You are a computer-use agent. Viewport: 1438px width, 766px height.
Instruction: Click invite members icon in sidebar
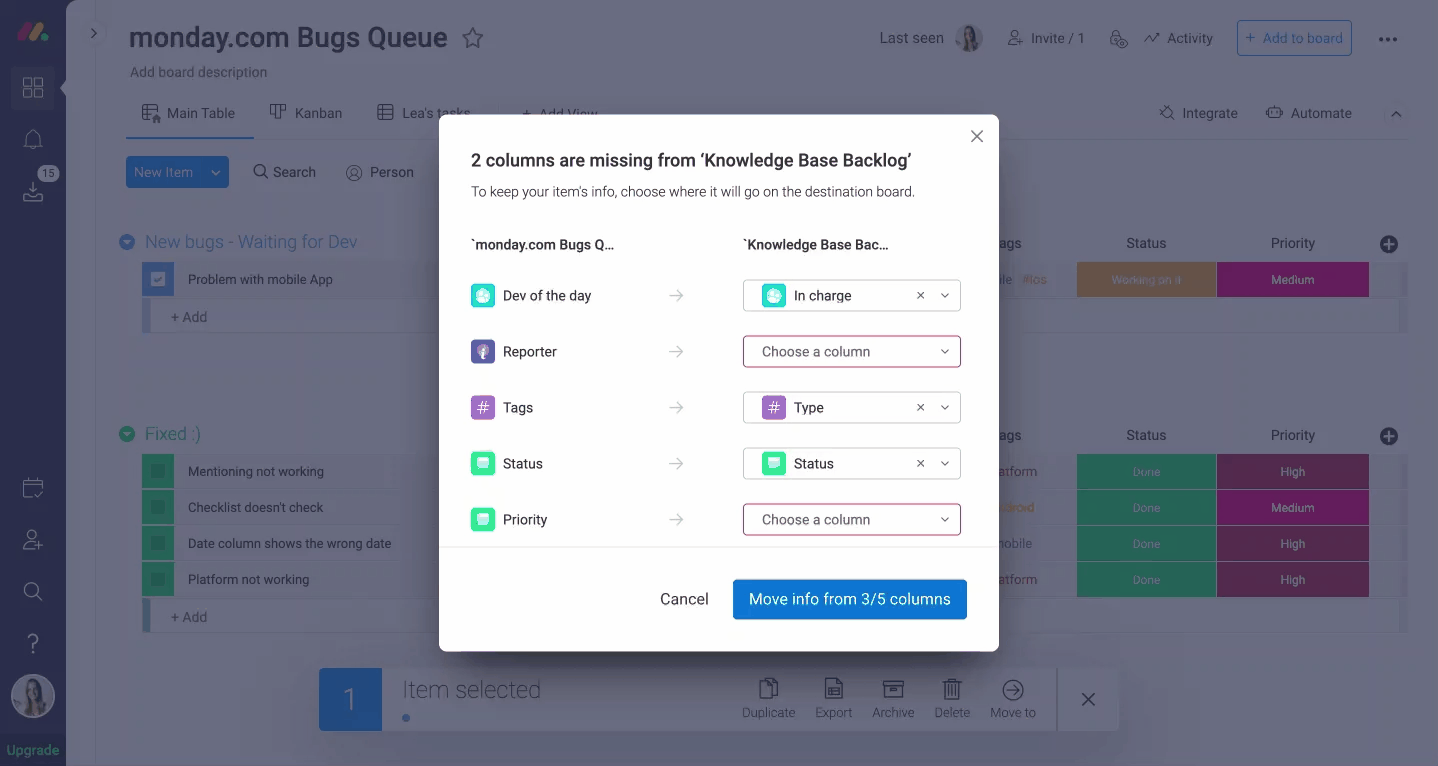(x=33, y=540)
